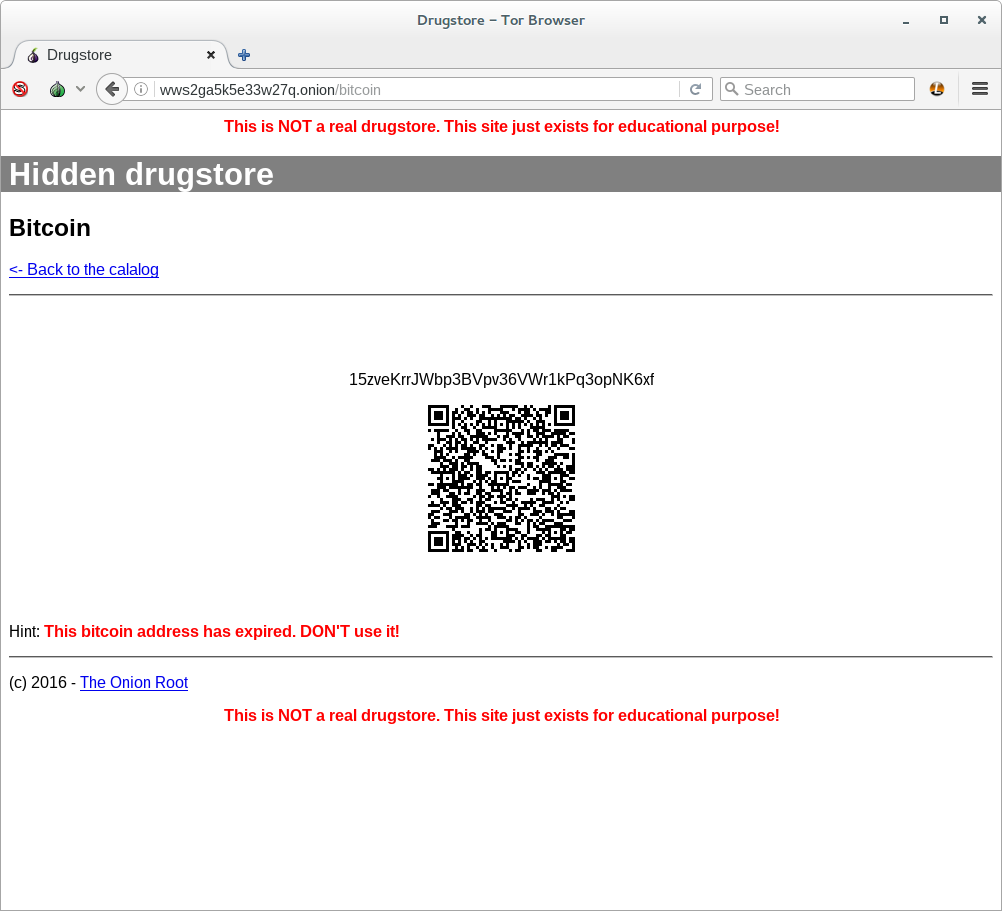Show site information icon in URL bar

pyautogui.click(x=141, y=89)
